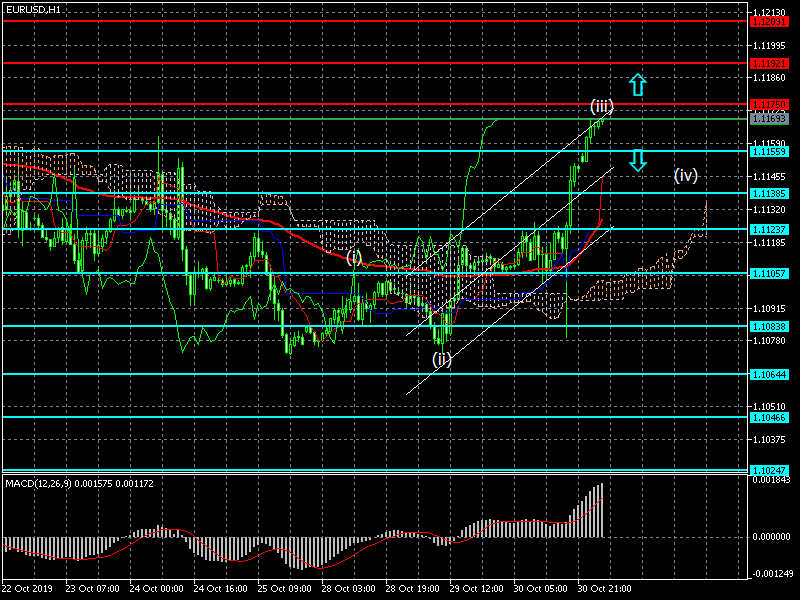Click the 1.11590 price scale value
The width and height of the screenshot is (800, 600).
769,143
